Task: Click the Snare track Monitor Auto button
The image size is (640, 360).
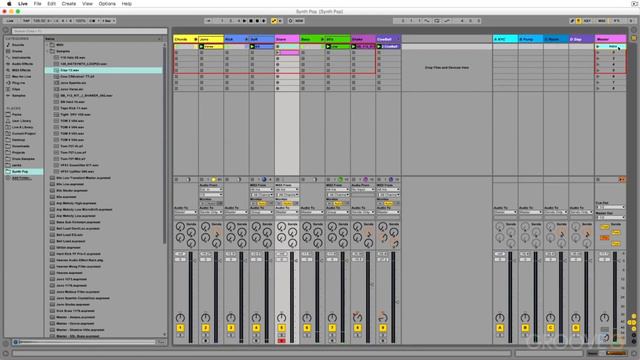Action: click(287, 203)
